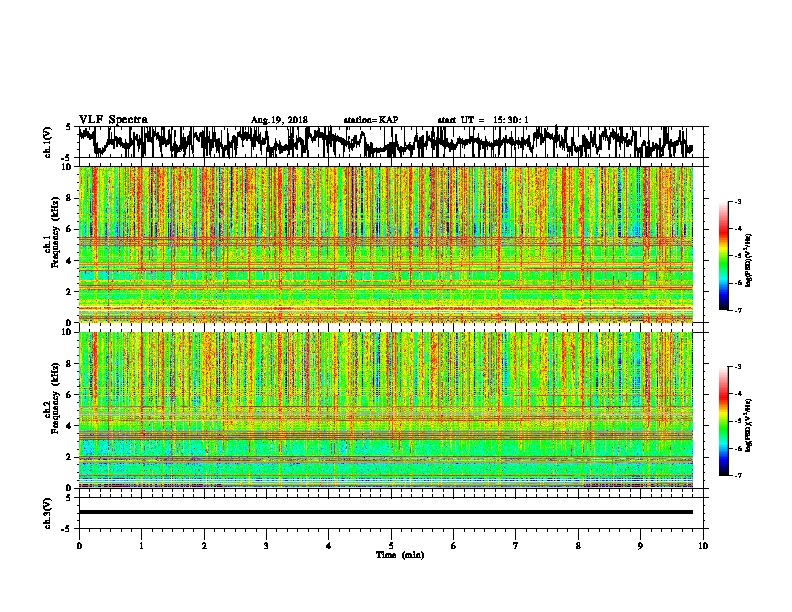
Task: Click the "1" minute tick on time axis
Action: 141,546
